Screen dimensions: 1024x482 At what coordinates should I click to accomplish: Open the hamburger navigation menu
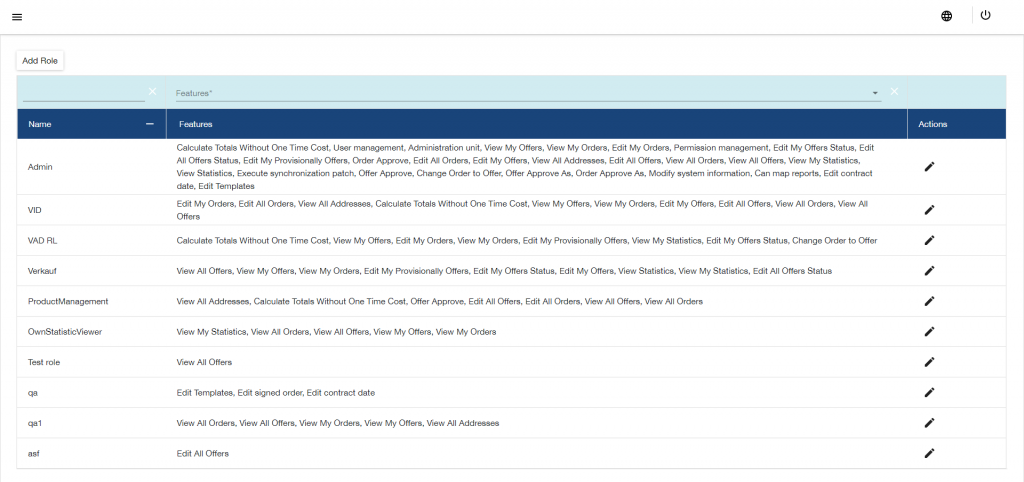tap(17, 16)
